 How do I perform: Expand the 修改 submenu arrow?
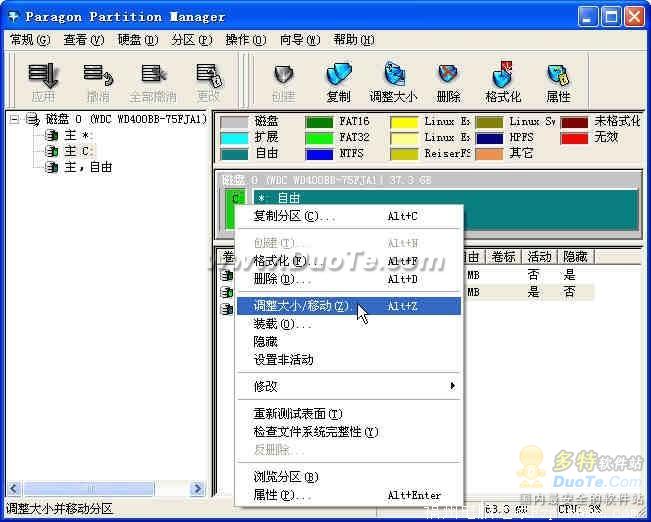coord(452,386)
